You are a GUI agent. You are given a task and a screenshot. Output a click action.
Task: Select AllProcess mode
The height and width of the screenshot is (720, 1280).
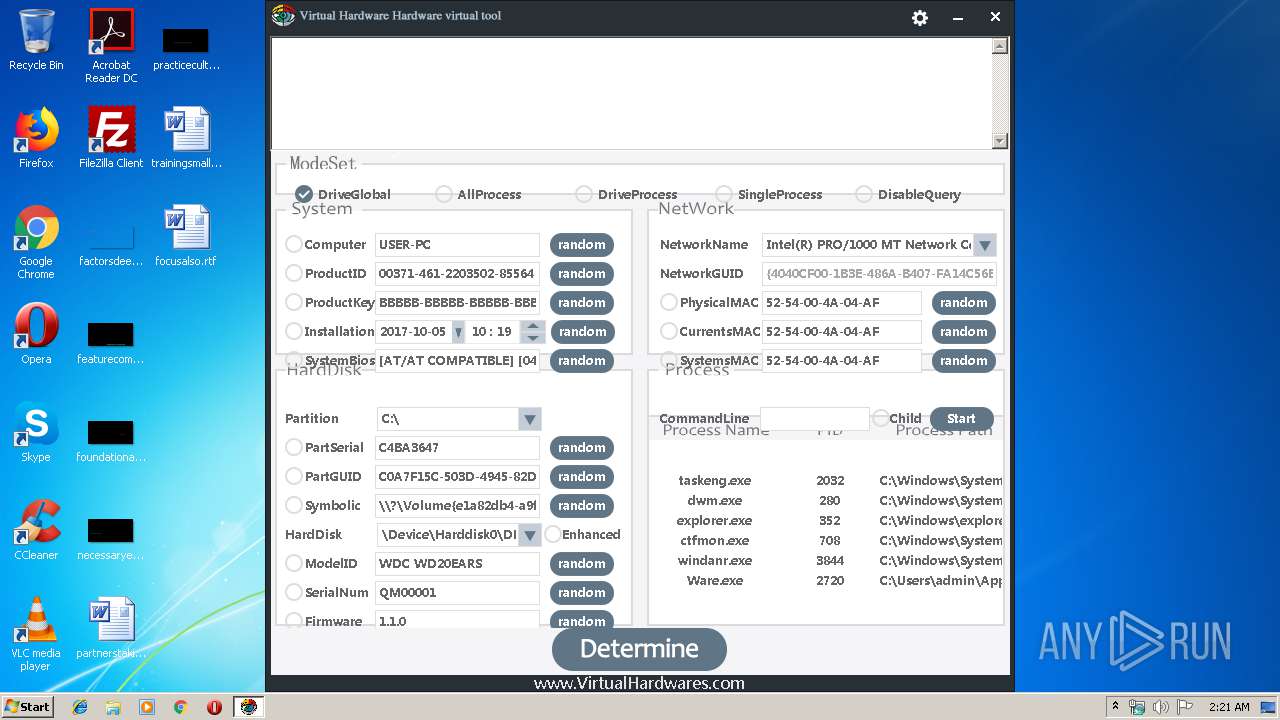[x=444, y=194]
